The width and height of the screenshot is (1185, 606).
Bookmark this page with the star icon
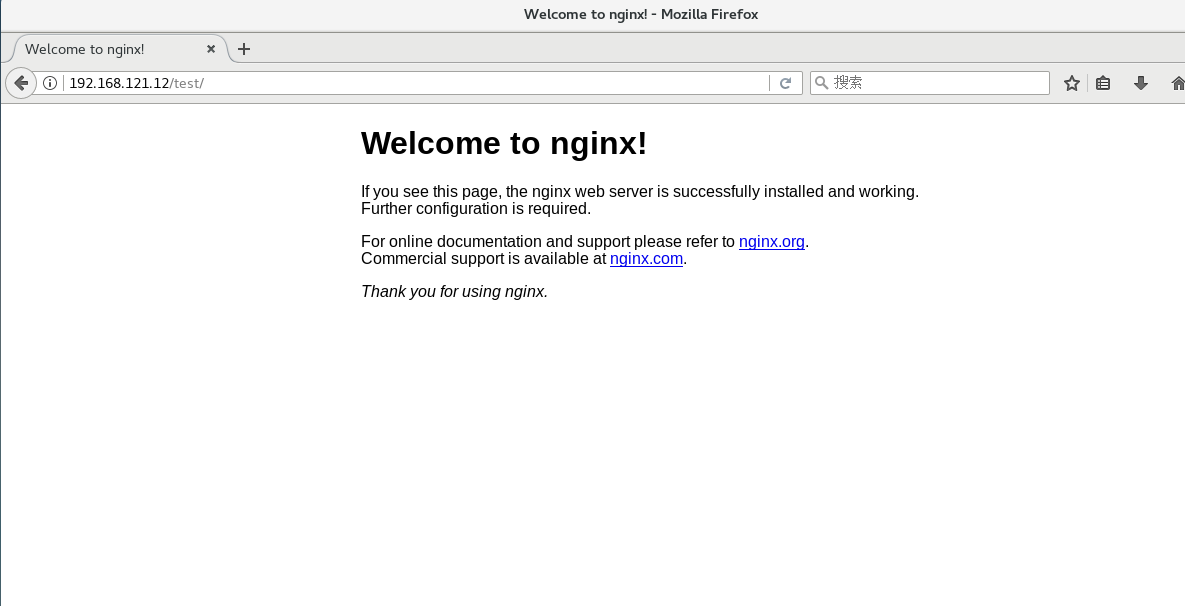point(1072,83)
